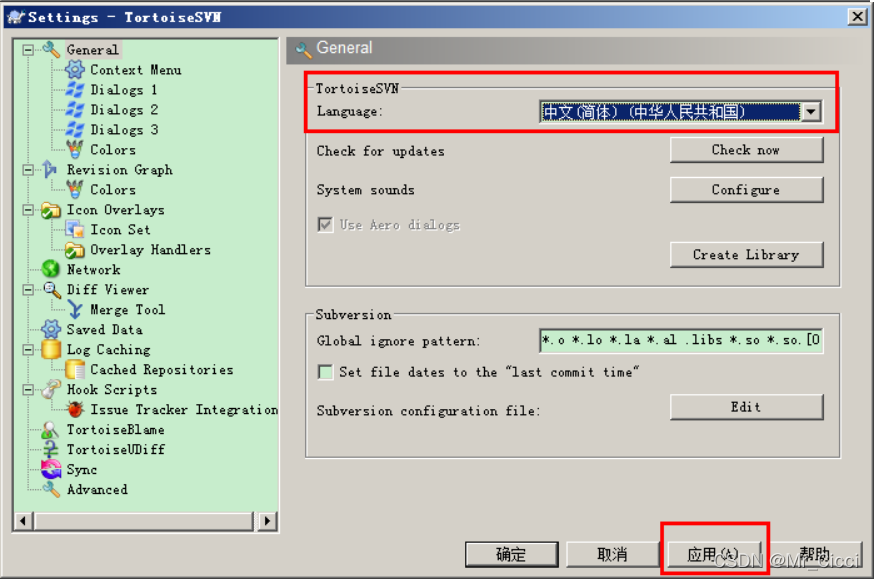The height and width of the screenshot is (580, 874).
Task: Click the Global ignore pattern field
Action: [x=681, y=340]
